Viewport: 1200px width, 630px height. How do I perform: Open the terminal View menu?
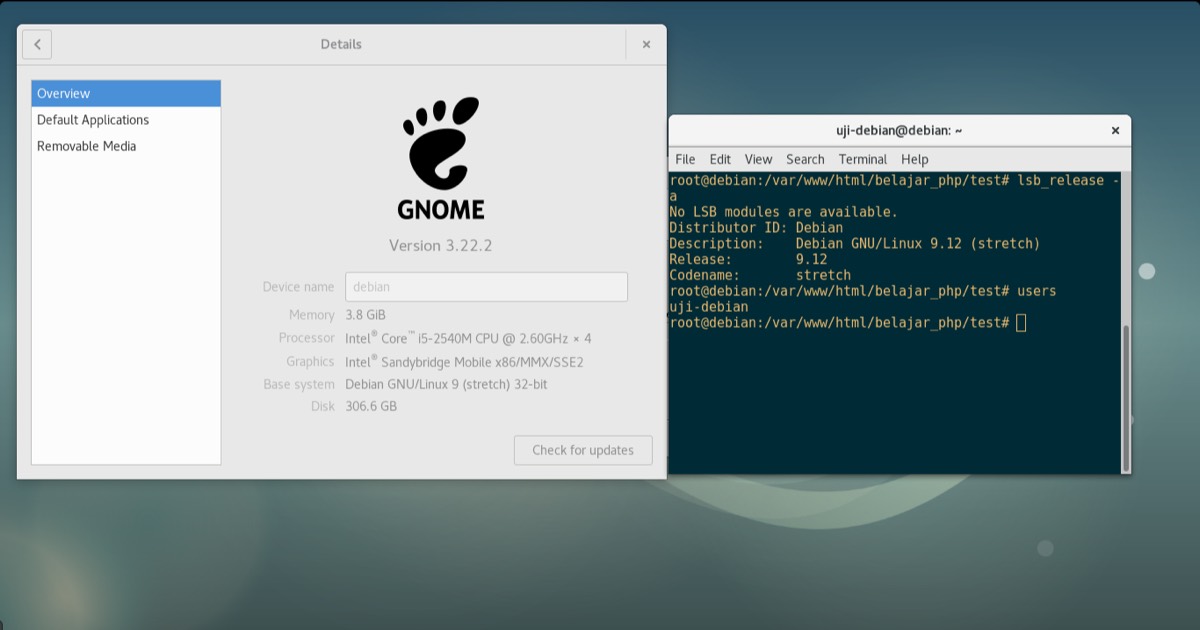click(758, 159)
